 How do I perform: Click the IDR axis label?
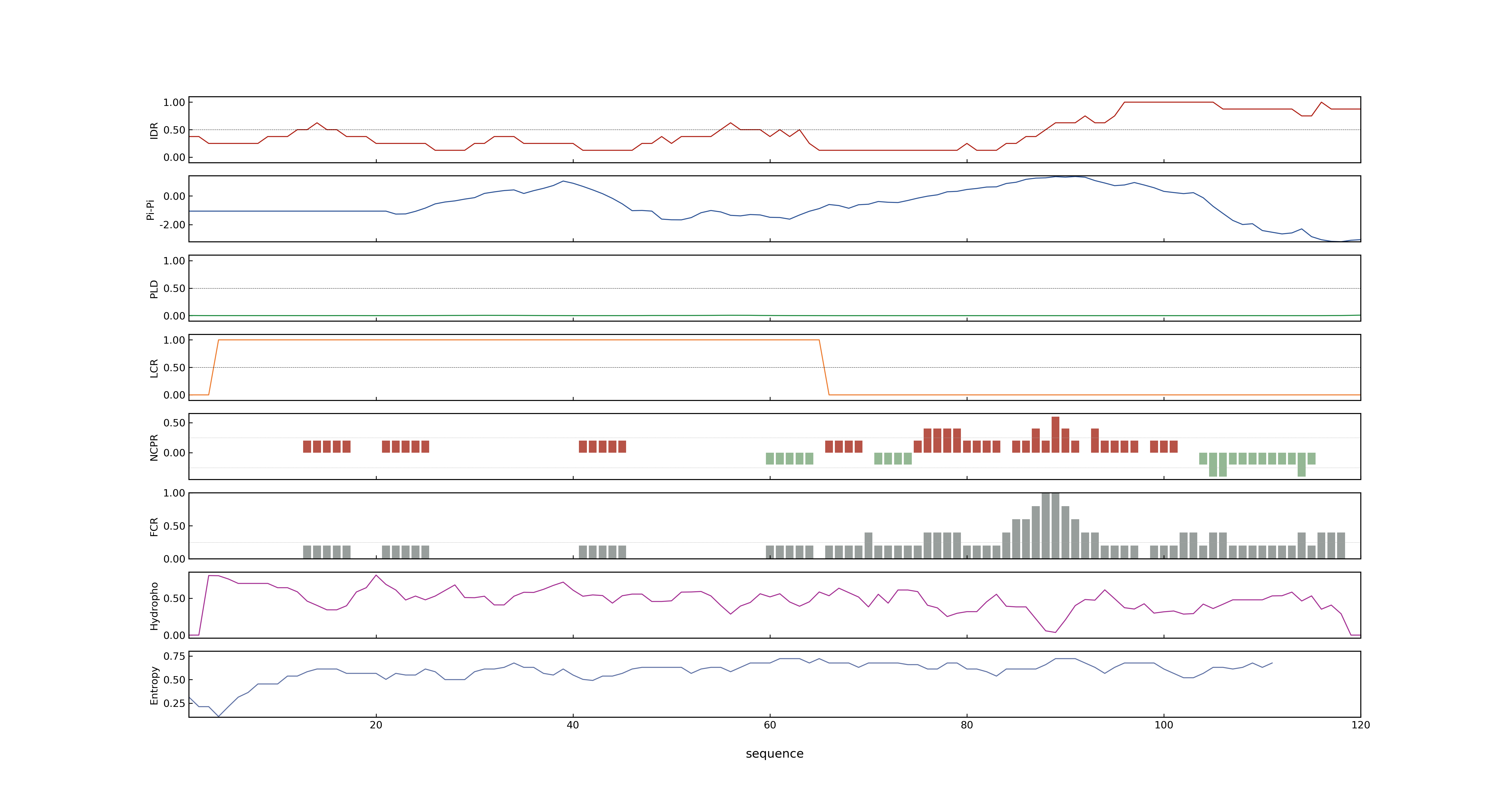pyautogui.click(x=154, y=130)
